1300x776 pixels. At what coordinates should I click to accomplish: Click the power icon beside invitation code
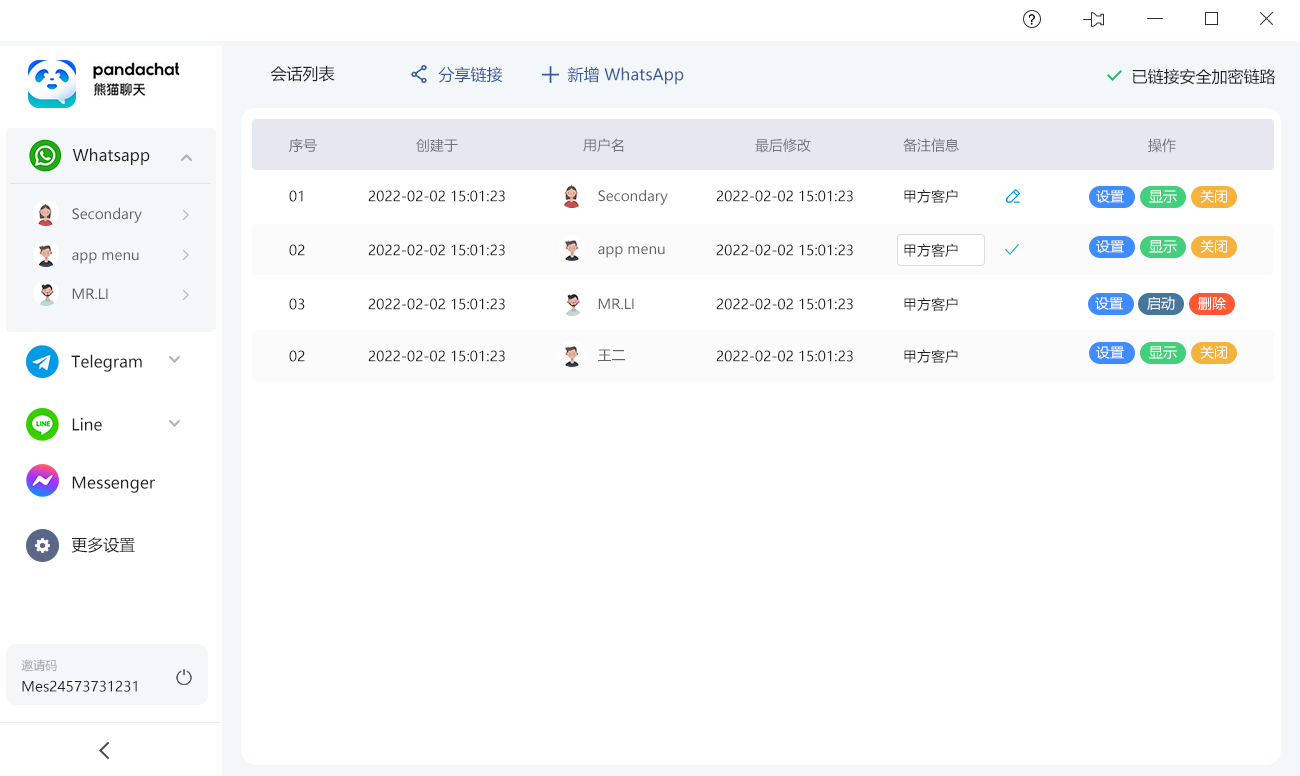[x=184, y=677]
